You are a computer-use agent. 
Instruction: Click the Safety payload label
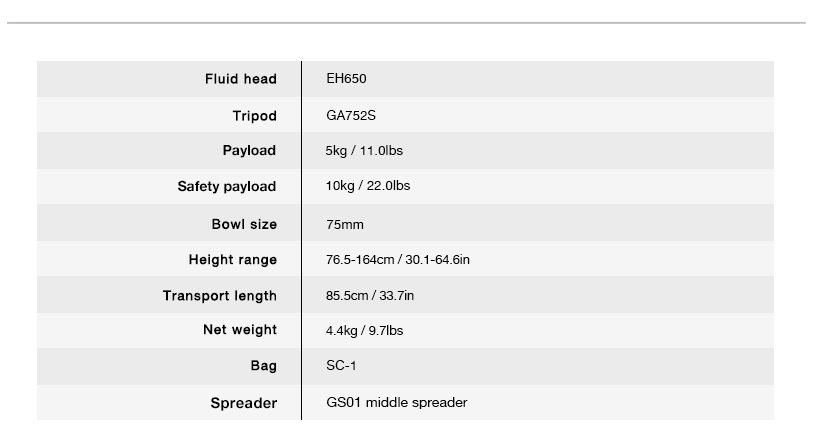pyautogui.click(x=227, y=186)
